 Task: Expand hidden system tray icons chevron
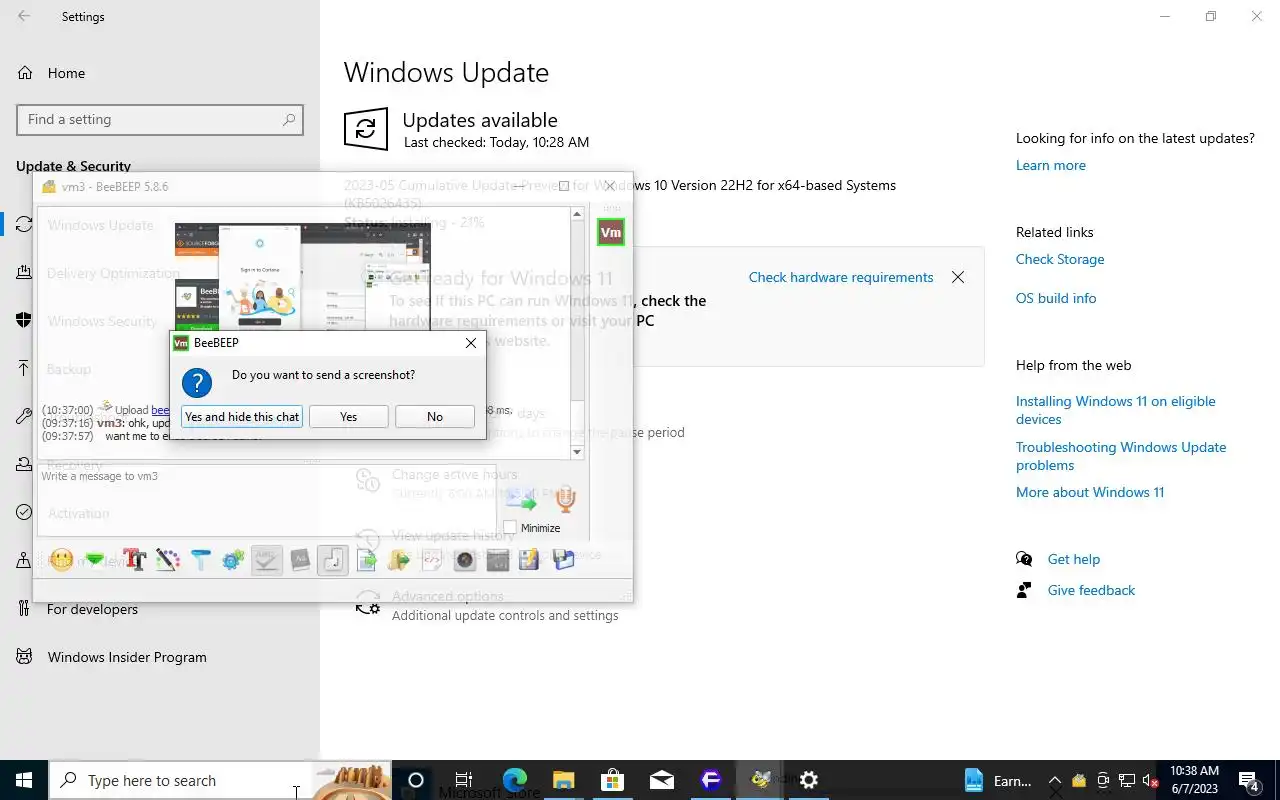(1054, 781)
